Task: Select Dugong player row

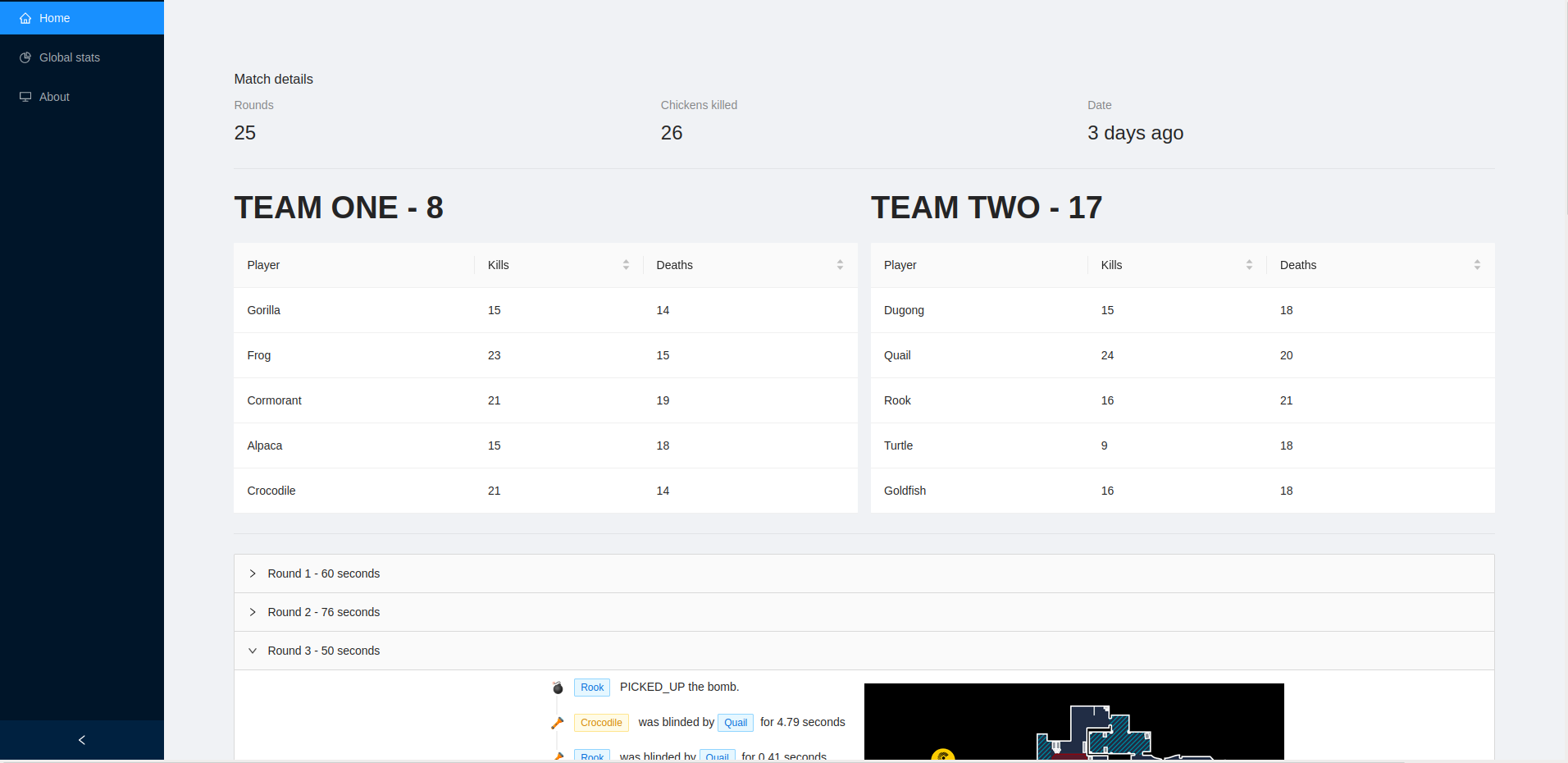Action: tap(1183, 310)
